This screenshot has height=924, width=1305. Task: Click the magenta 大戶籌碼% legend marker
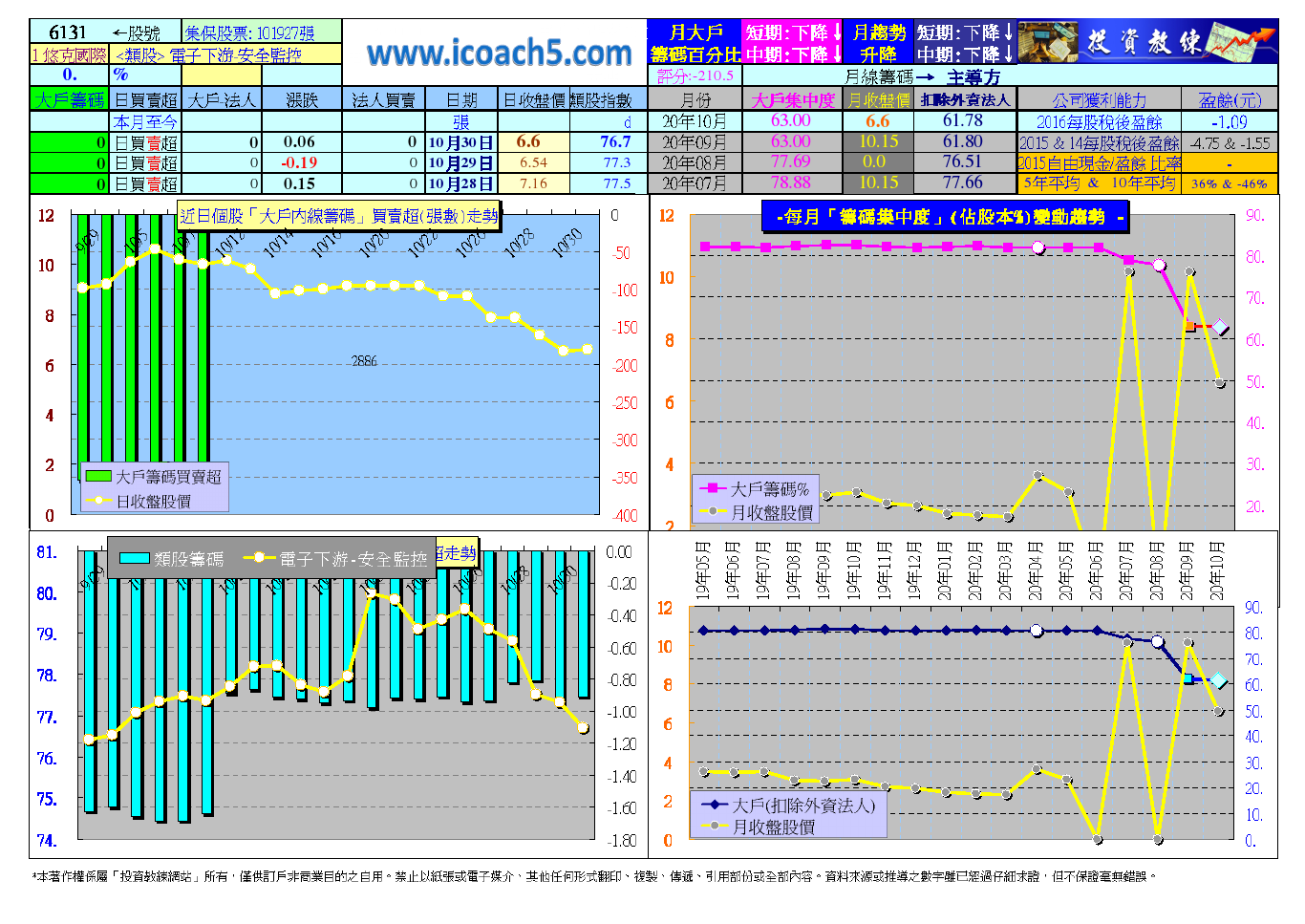[x=713, y=488]
